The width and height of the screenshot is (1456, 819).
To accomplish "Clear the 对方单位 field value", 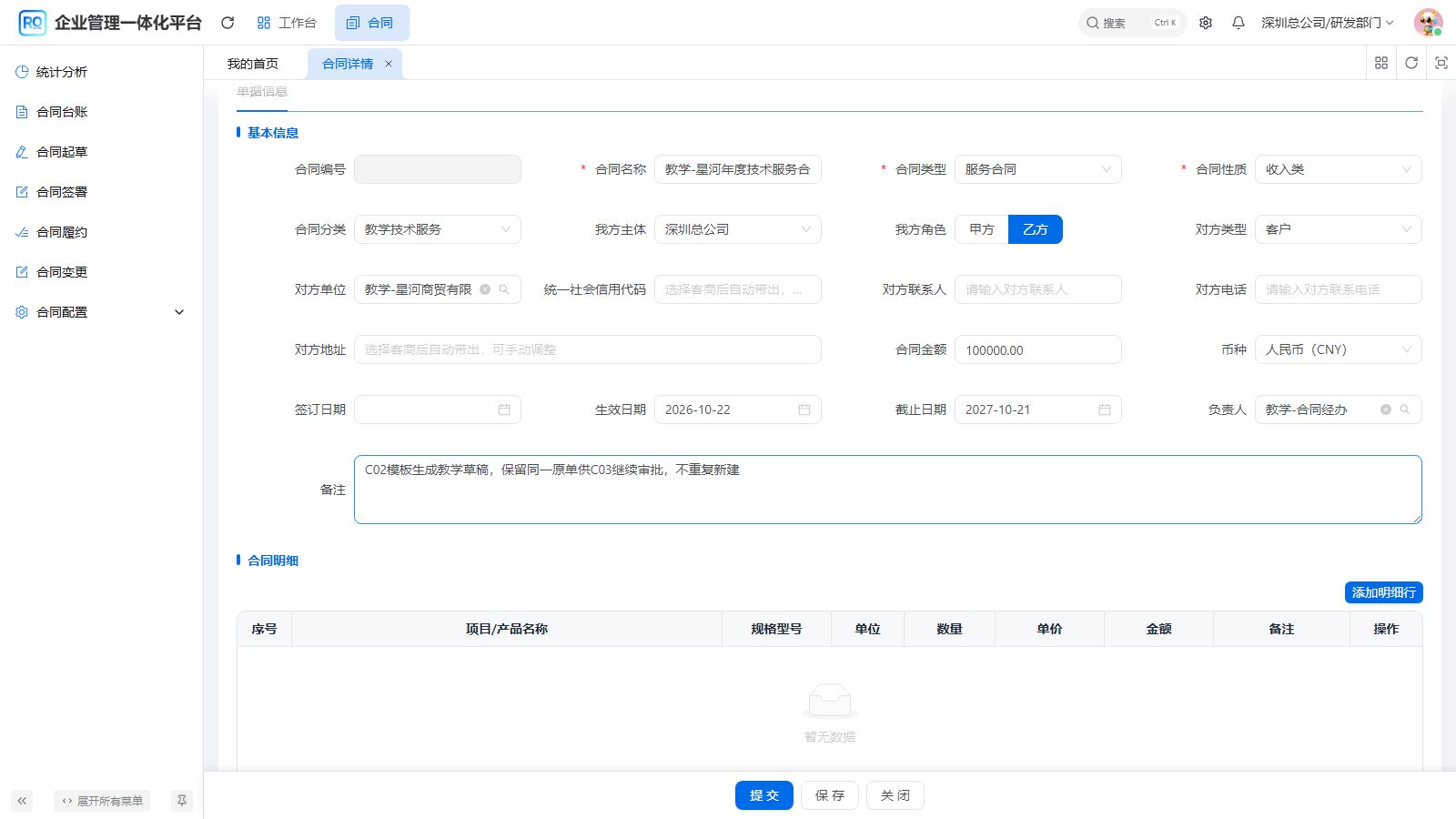I will click(x=485, y=289).
